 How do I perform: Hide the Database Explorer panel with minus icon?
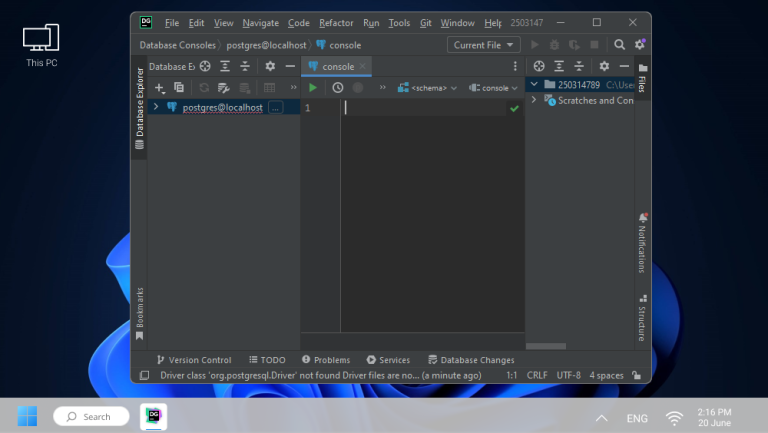290,66
